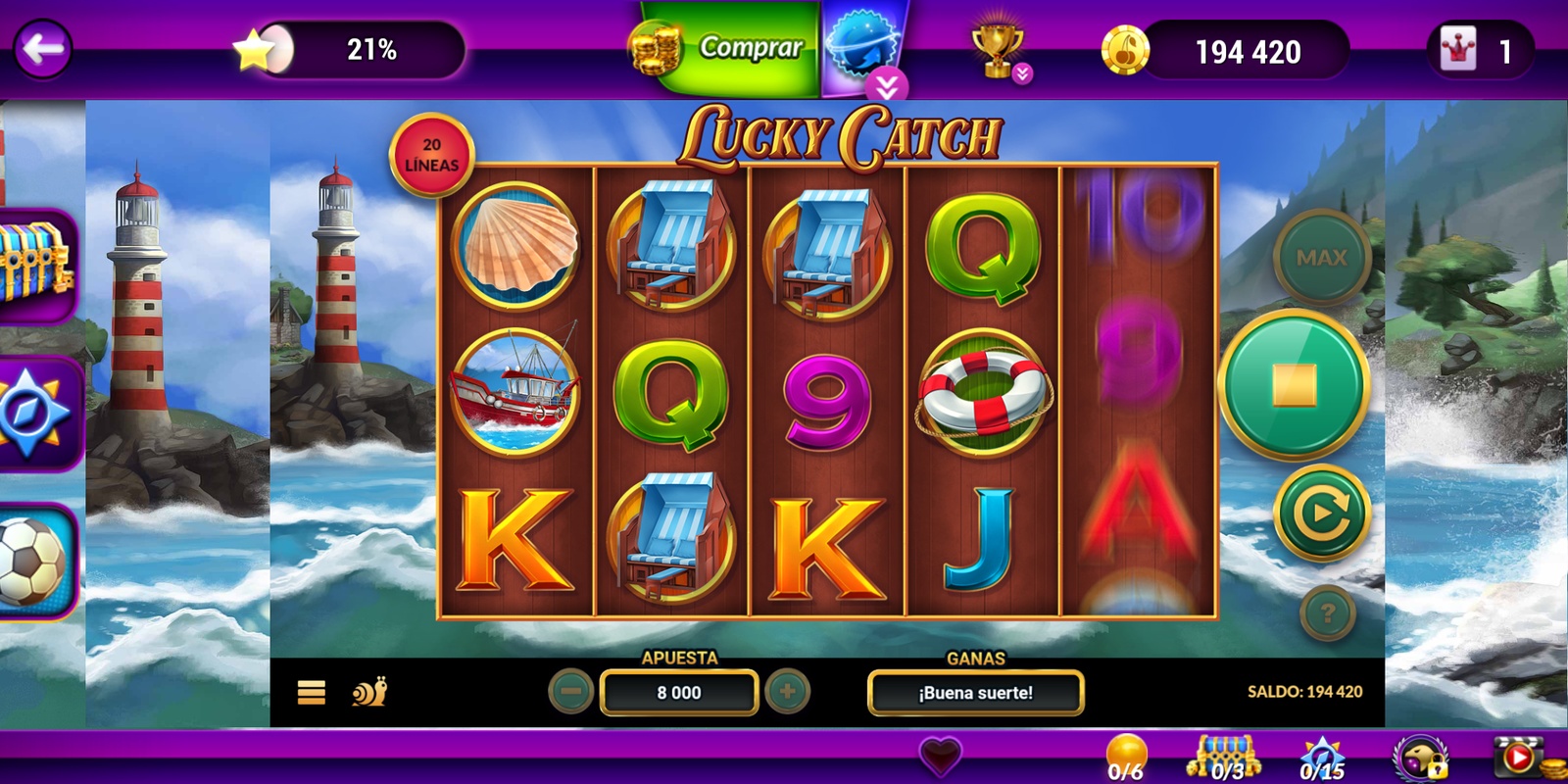Open the hamburger menu in bottom bar
This screenshot has height=784, width=1568.
tap(312, 693)
